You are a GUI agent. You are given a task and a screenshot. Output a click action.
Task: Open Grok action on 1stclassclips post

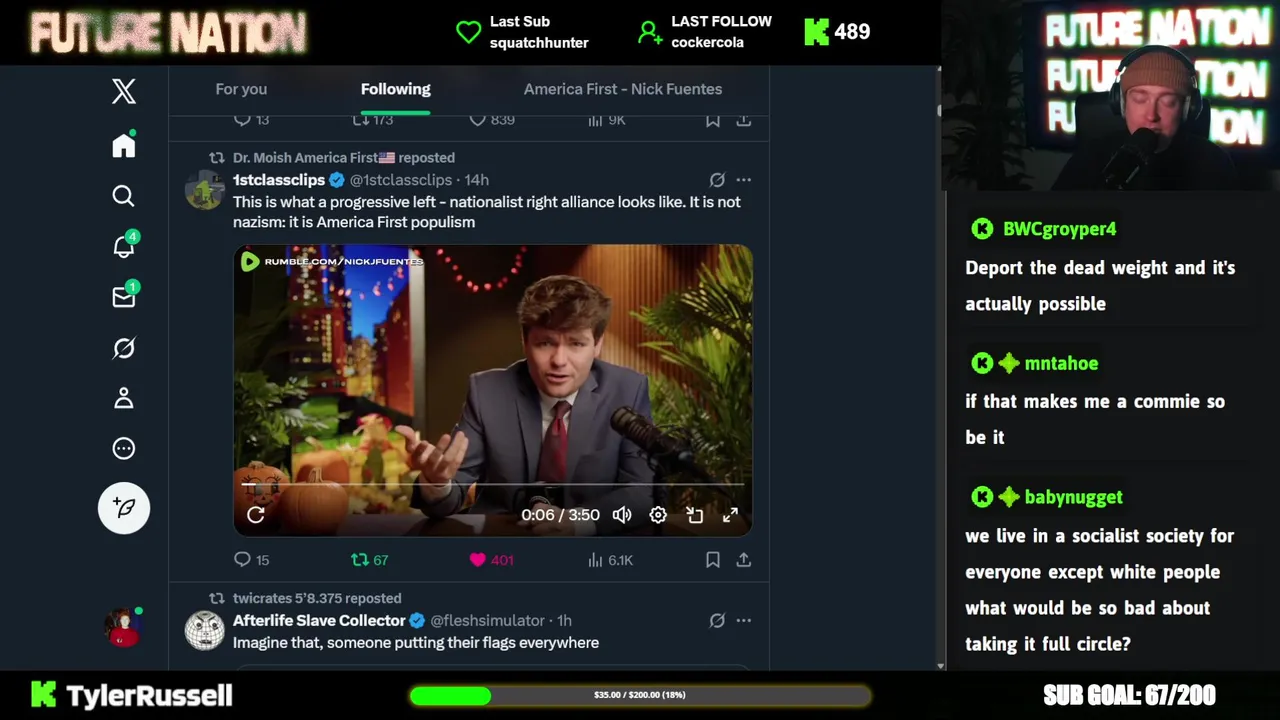tap(717, 180)
